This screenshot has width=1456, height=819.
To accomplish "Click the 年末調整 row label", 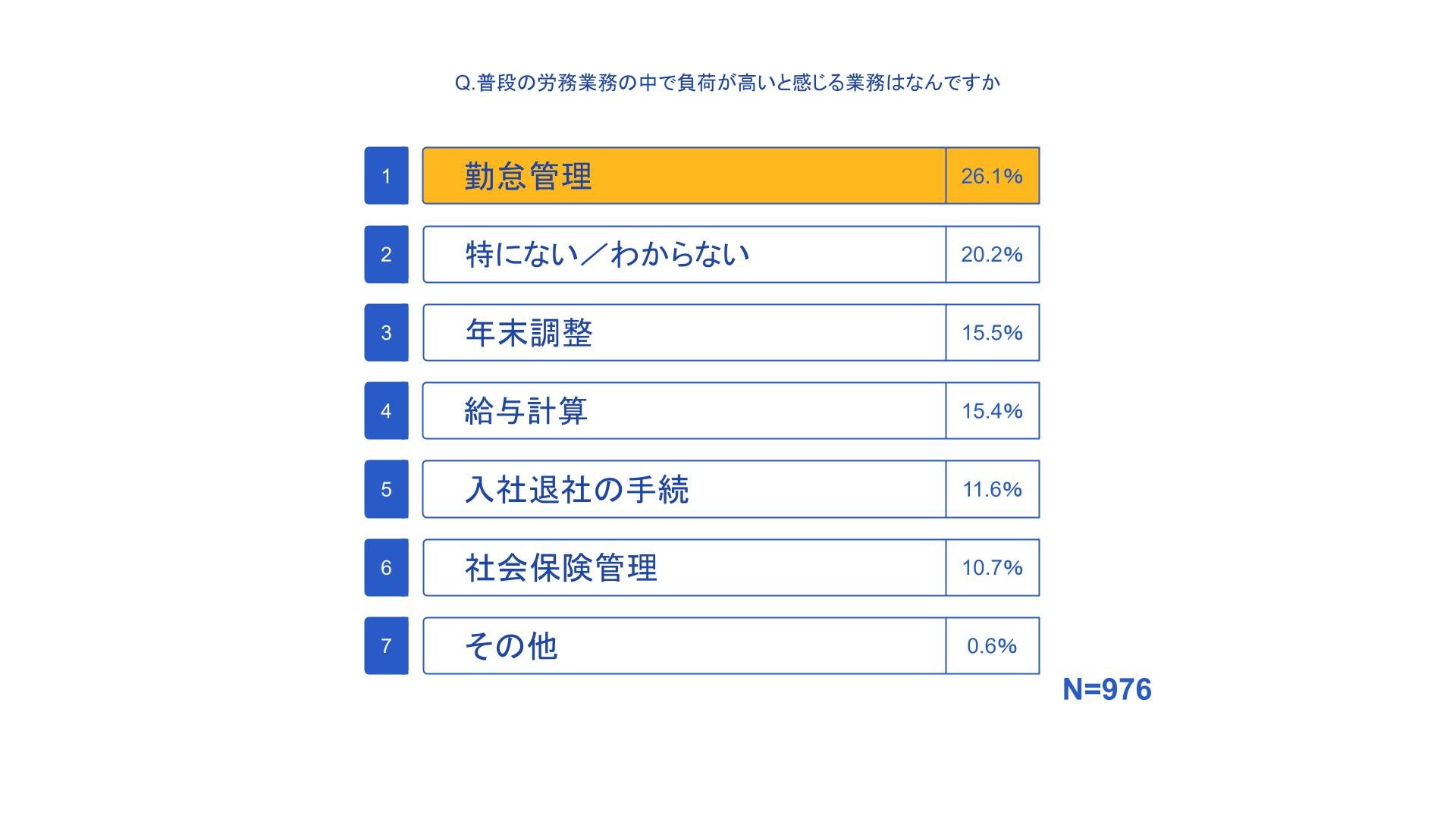I will pos(529,333).
